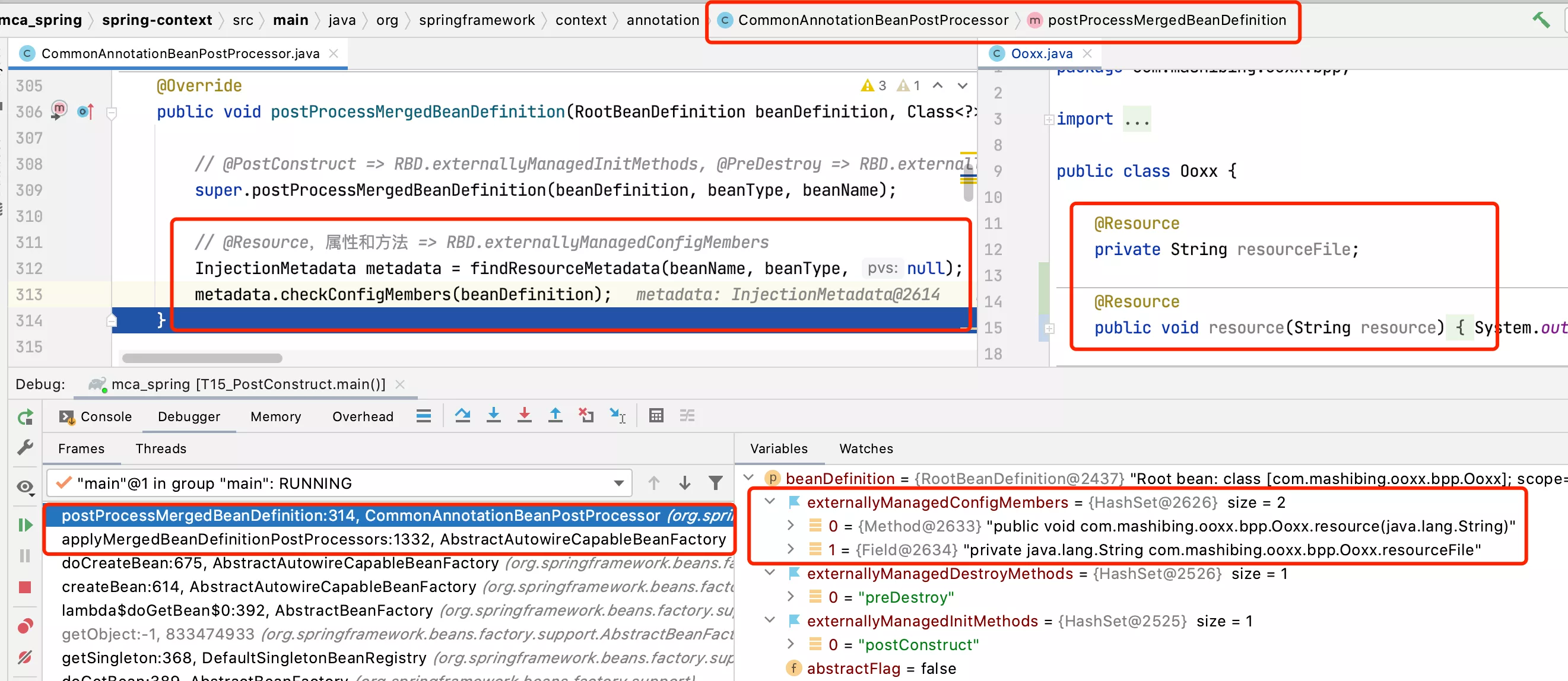Image resolution: width=1568 pixels, height=681 pixels.
Task: Expand the "preDestroy" entry
Action: click(791, 596)
